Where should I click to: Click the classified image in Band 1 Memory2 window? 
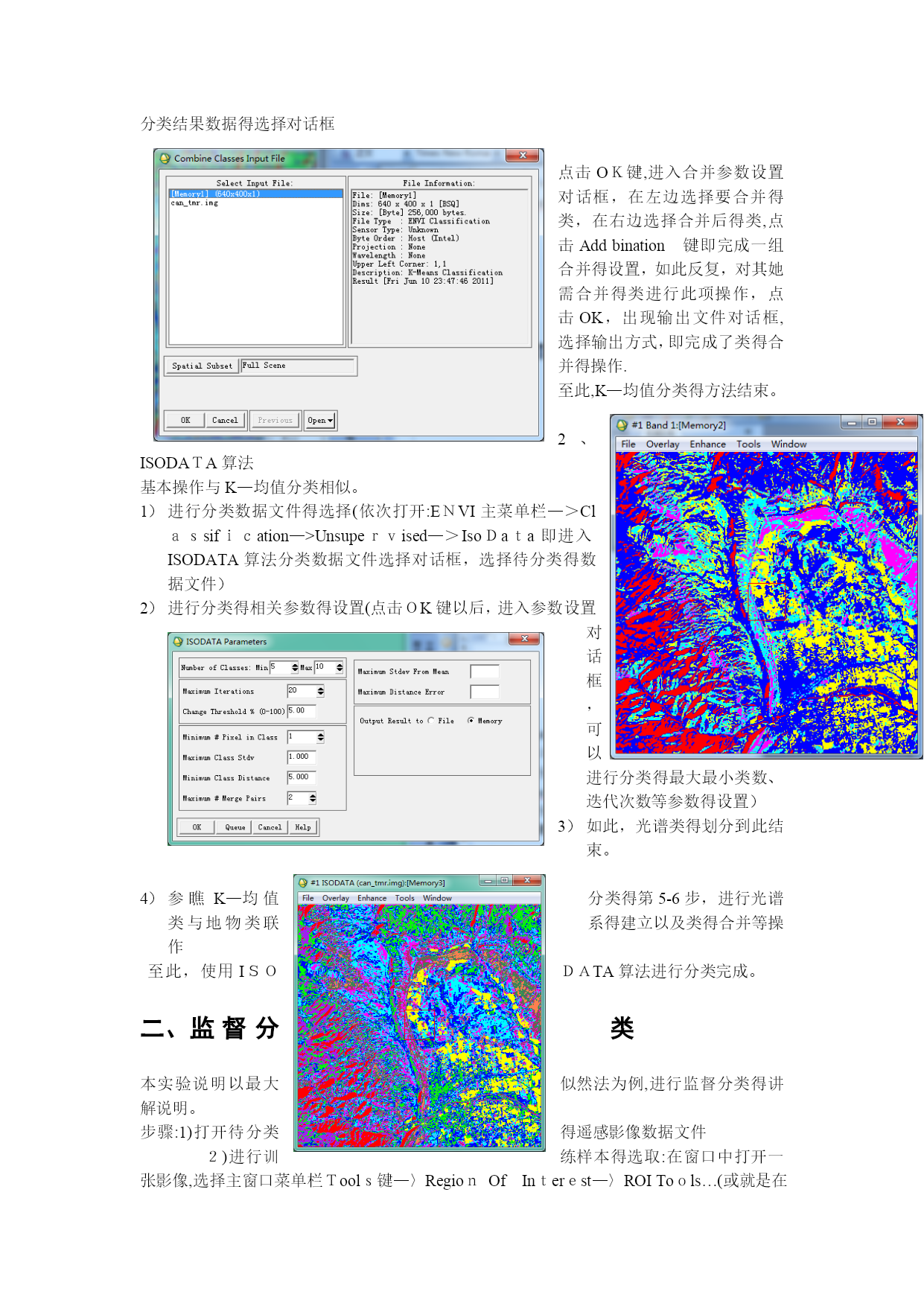click(x=767, y=603)
